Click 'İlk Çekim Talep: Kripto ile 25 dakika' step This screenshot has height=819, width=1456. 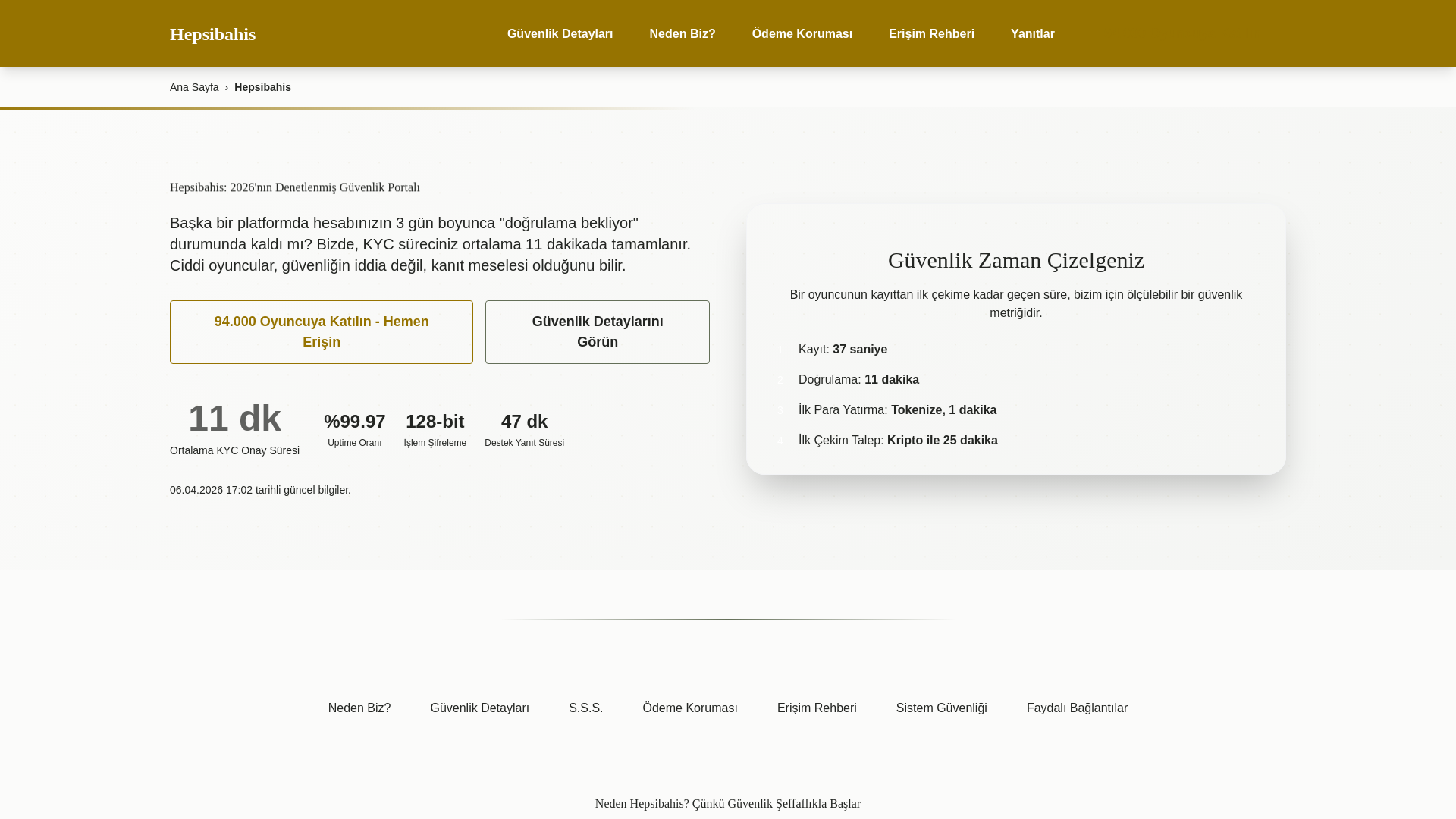(x=898, y=441)
